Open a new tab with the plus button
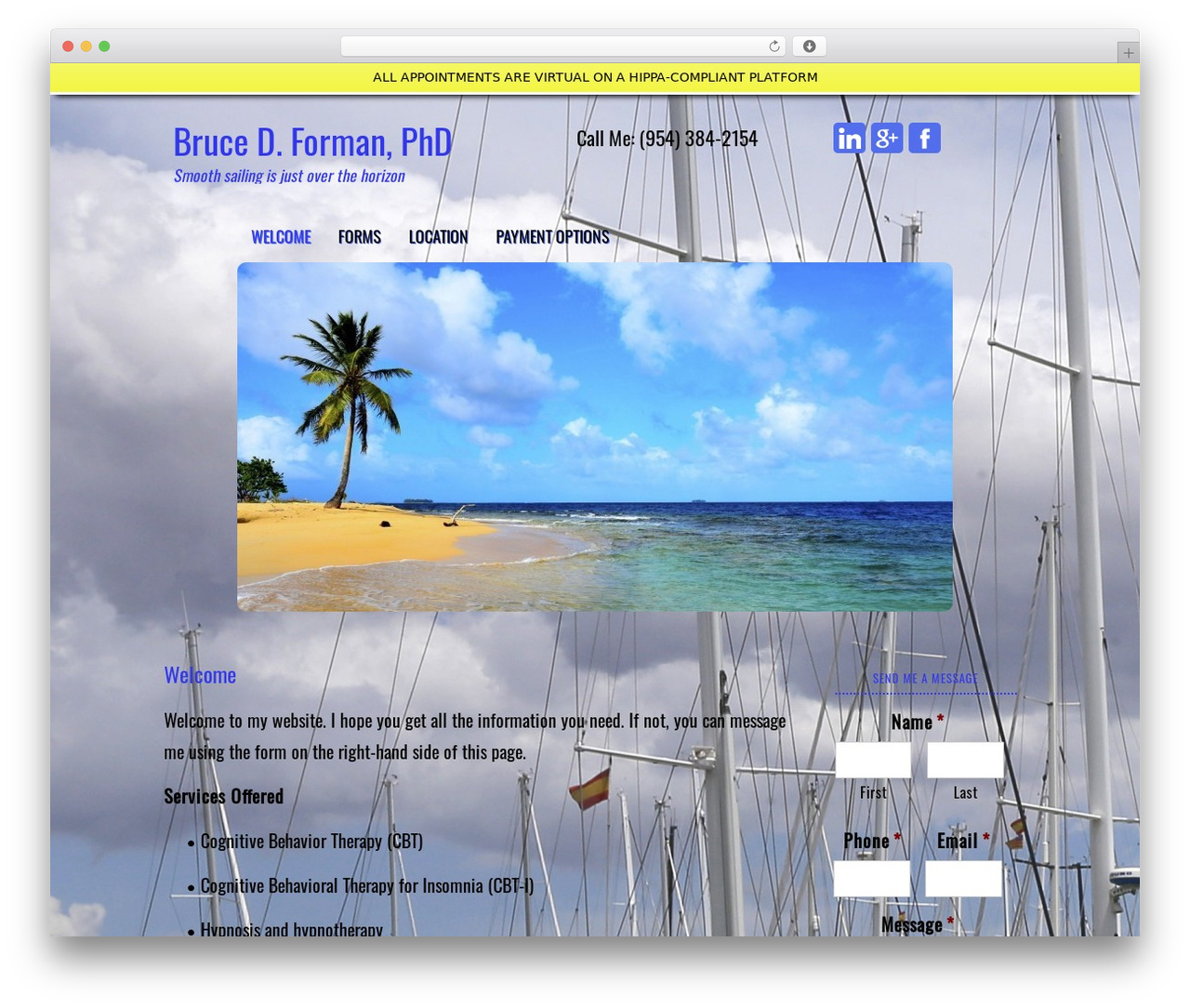This screenshot has height=1008, width=1190. (1128, 52)
